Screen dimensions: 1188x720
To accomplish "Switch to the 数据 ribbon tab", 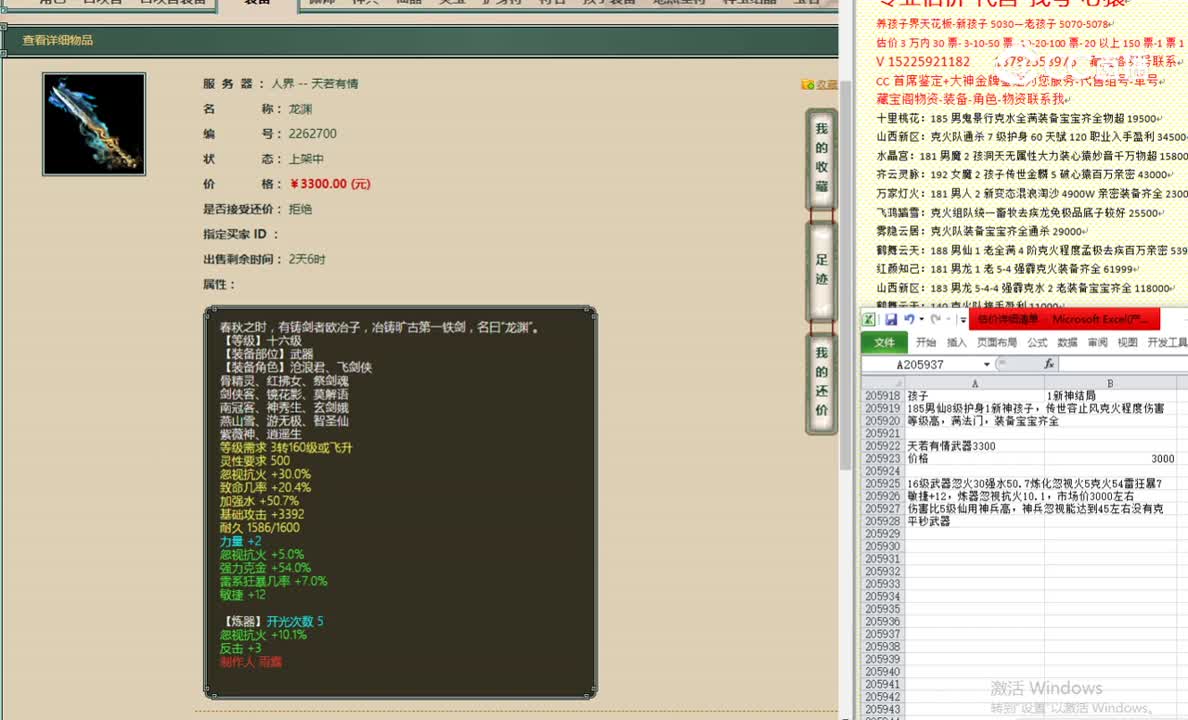I will (x=1068, y=343).
